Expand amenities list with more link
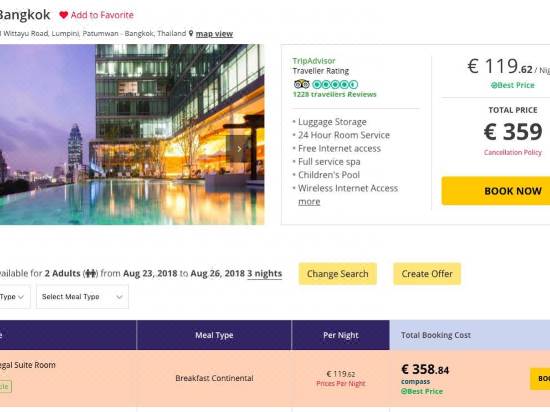Image resolution: width=550 pixels, height=412 pixels. pos(309,202)
